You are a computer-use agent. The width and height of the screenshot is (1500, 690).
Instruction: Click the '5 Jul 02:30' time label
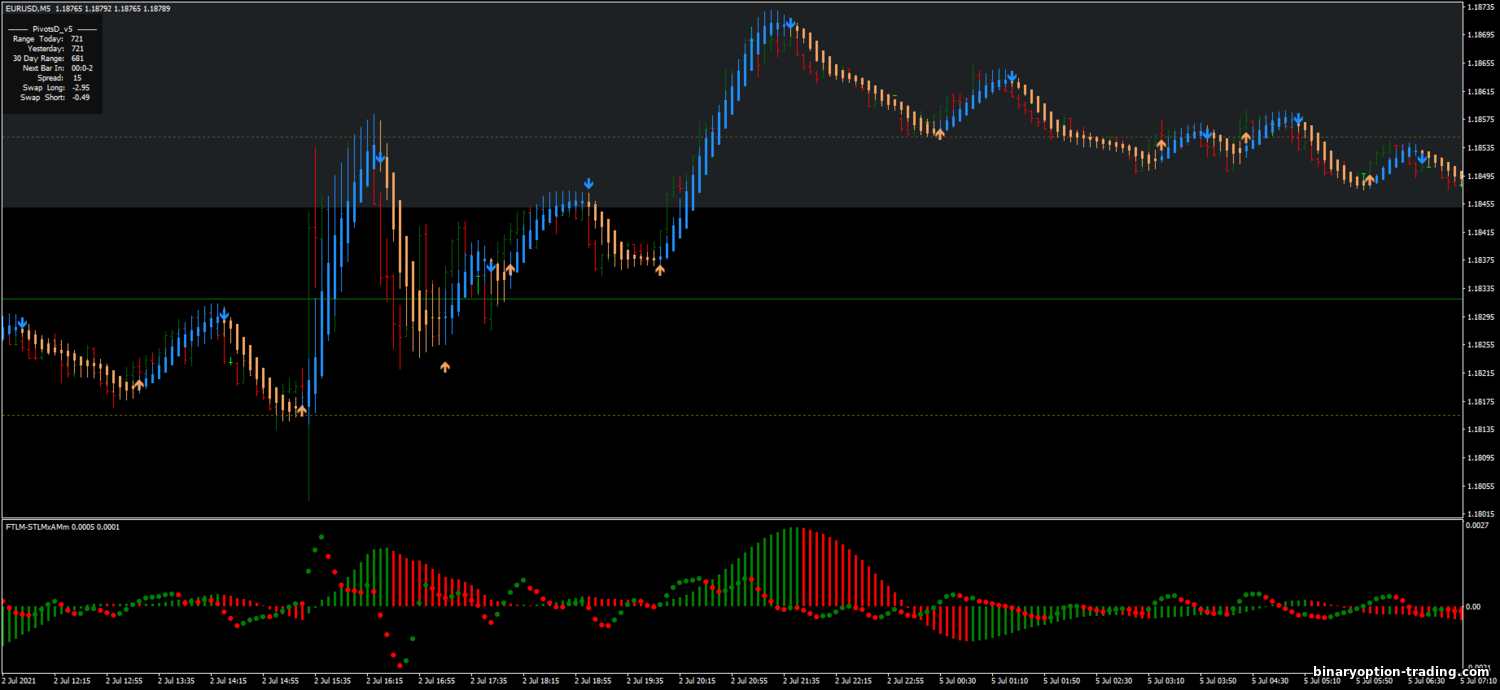[x=1113, y=681]
